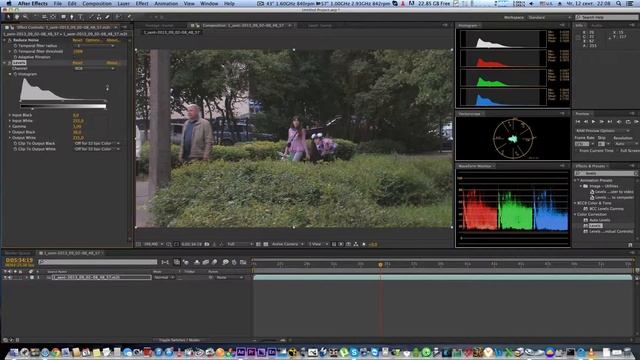640x360 pixels.
Task: Toggle Clip To Output Black stopwatch
Action: [x=16, y=144]
